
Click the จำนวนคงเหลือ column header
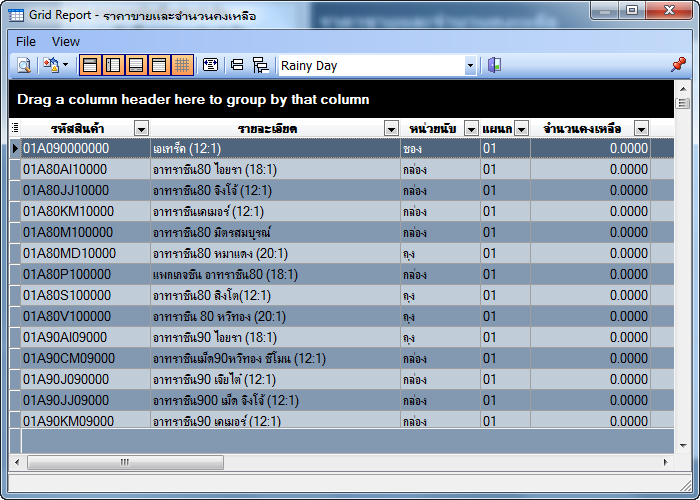click(x=581, y=128)
